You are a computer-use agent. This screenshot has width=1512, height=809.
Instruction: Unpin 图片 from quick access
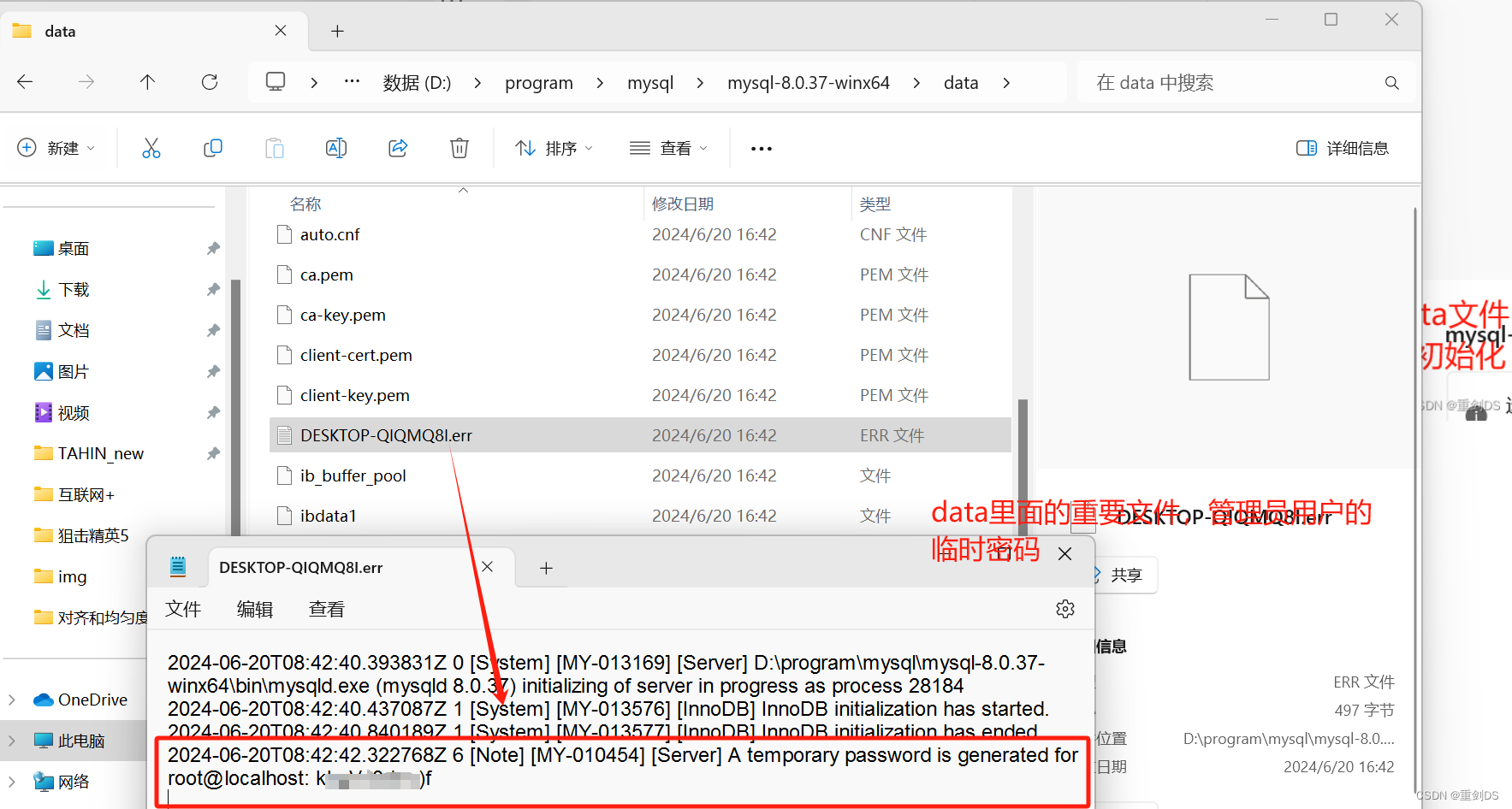[x=213, y=372]
